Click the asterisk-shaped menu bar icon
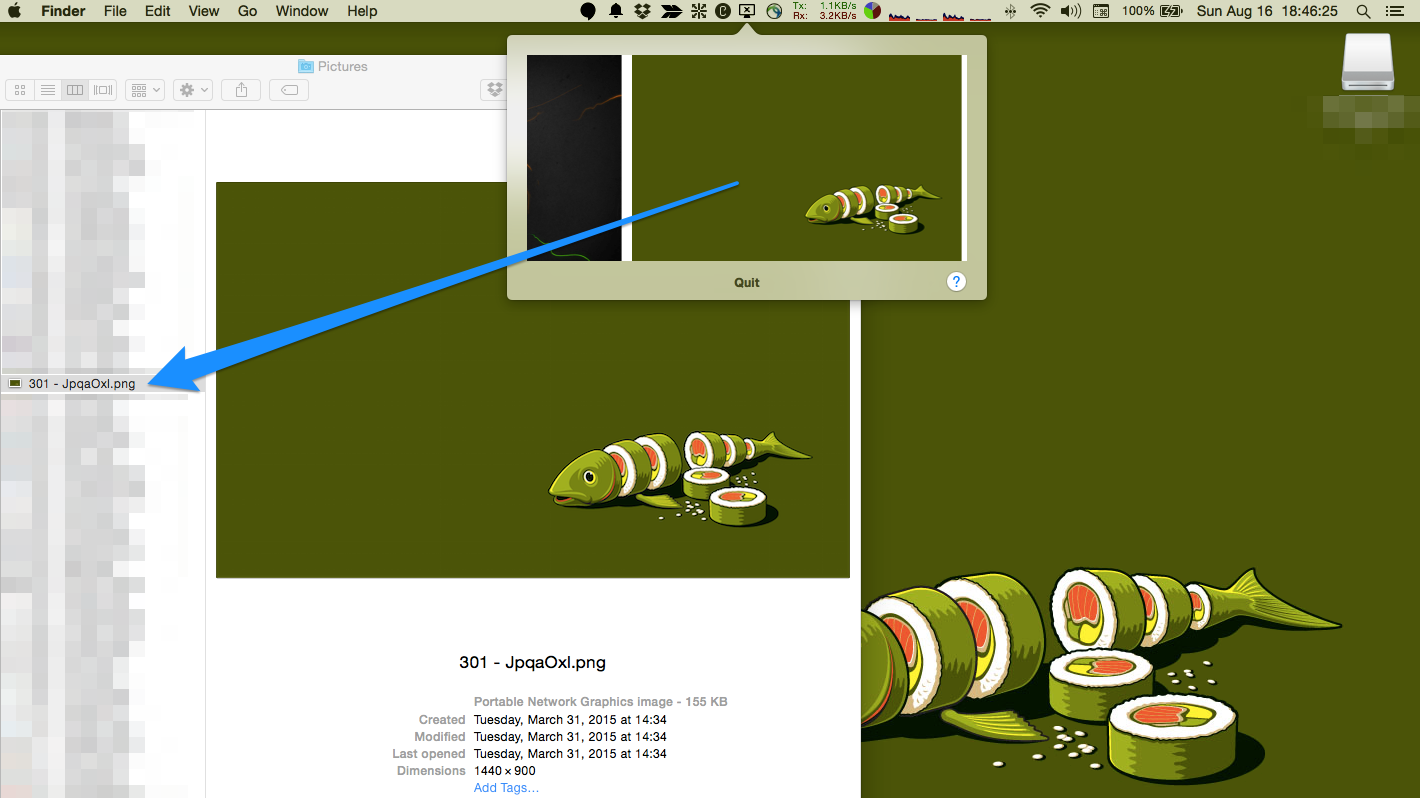The height and width of the screenshot is (798, 1420). click(x=698, y=11)
